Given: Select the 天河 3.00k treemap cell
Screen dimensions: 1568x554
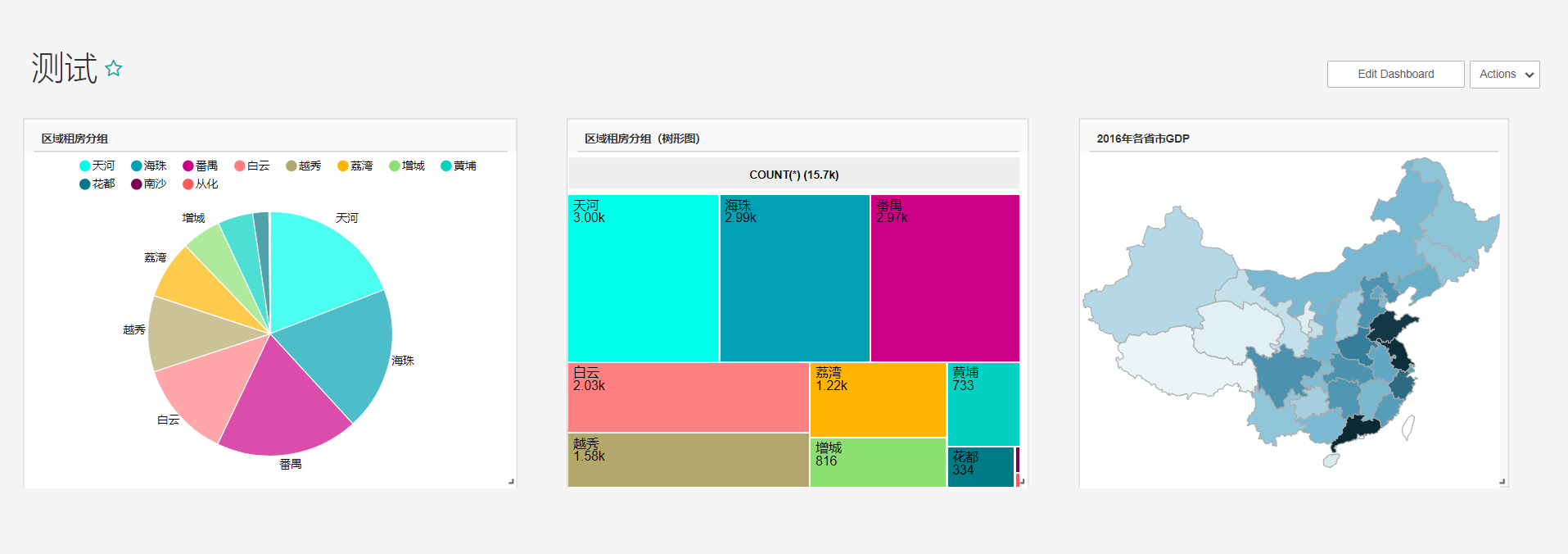Looking at the screenshot, I should [643, 279].
